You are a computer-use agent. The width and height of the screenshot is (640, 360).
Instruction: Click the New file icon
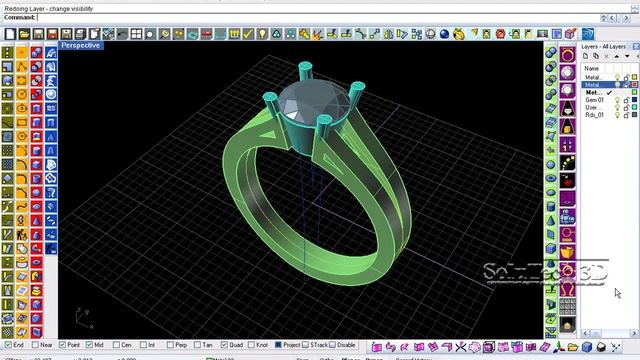10,34
